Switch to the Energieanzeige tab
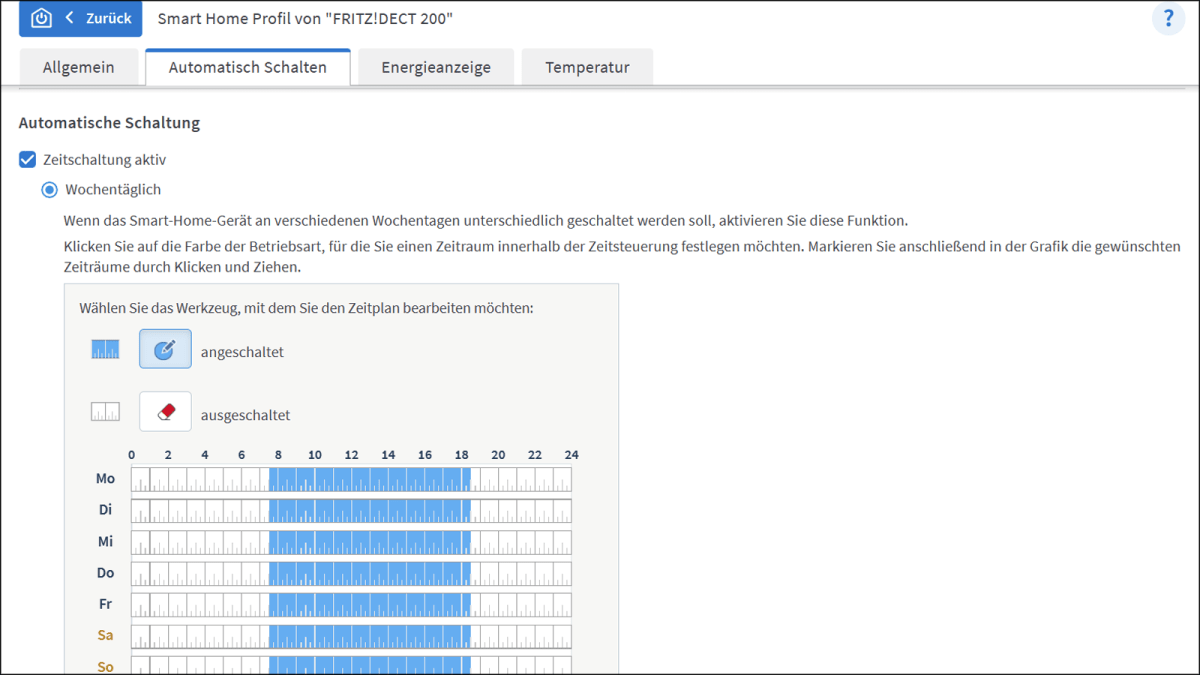 click(436, 67)
